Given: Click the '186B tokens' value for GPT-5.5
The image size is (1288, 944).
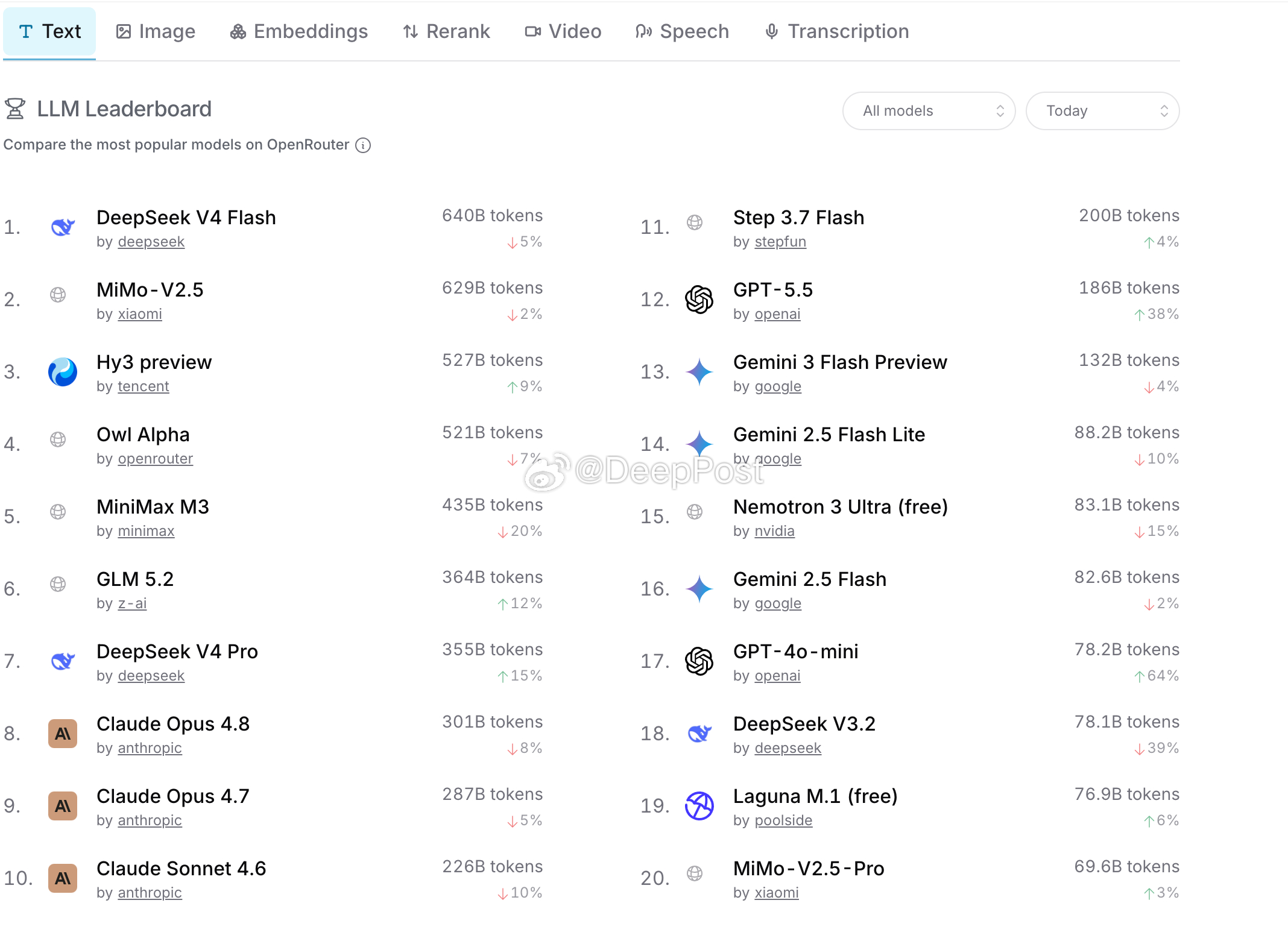Looking at the screenshot, I should click(1129, 288).
